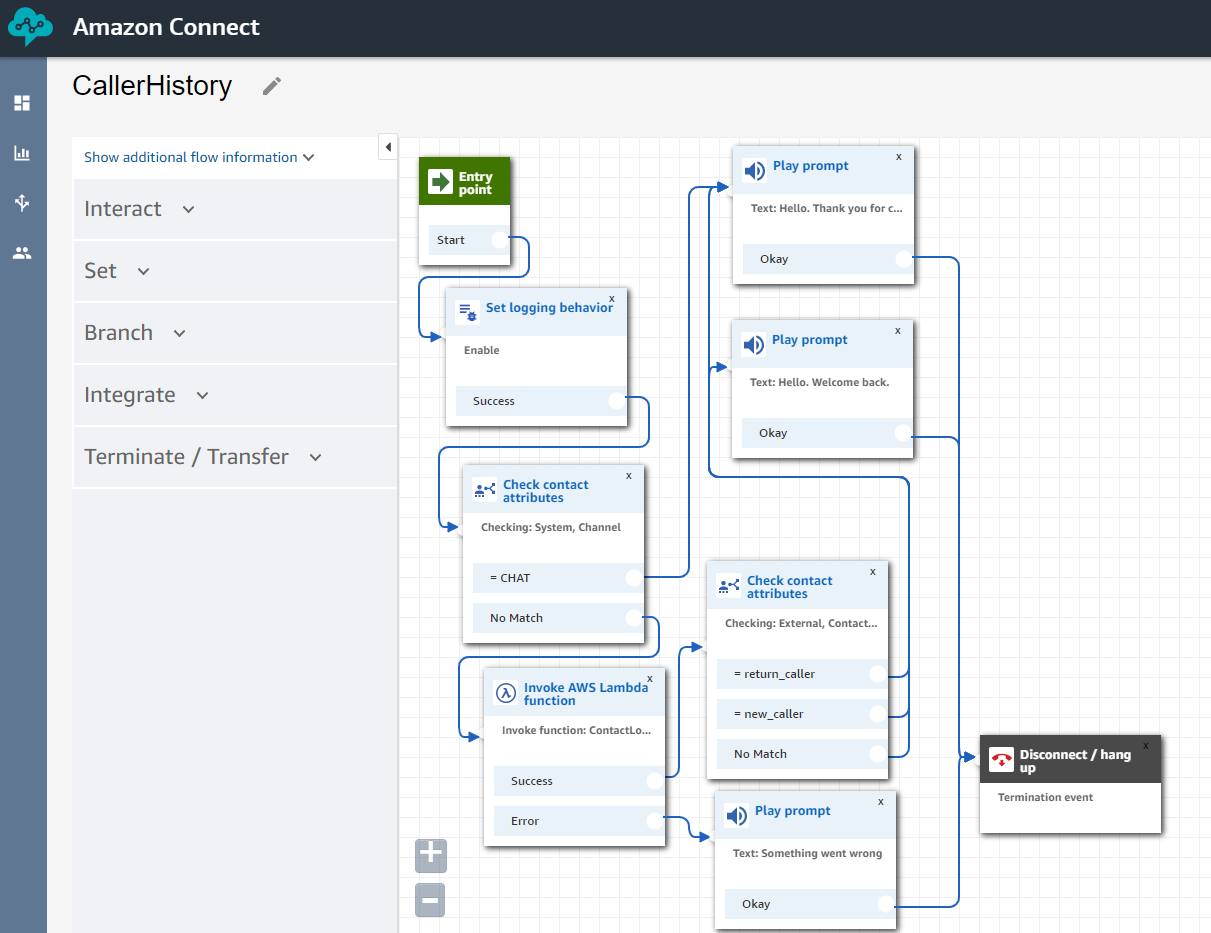Screen dimensions: 1211x933
Task: Click No Match connector of System Channel check
Action: click(x=634, y=618)
